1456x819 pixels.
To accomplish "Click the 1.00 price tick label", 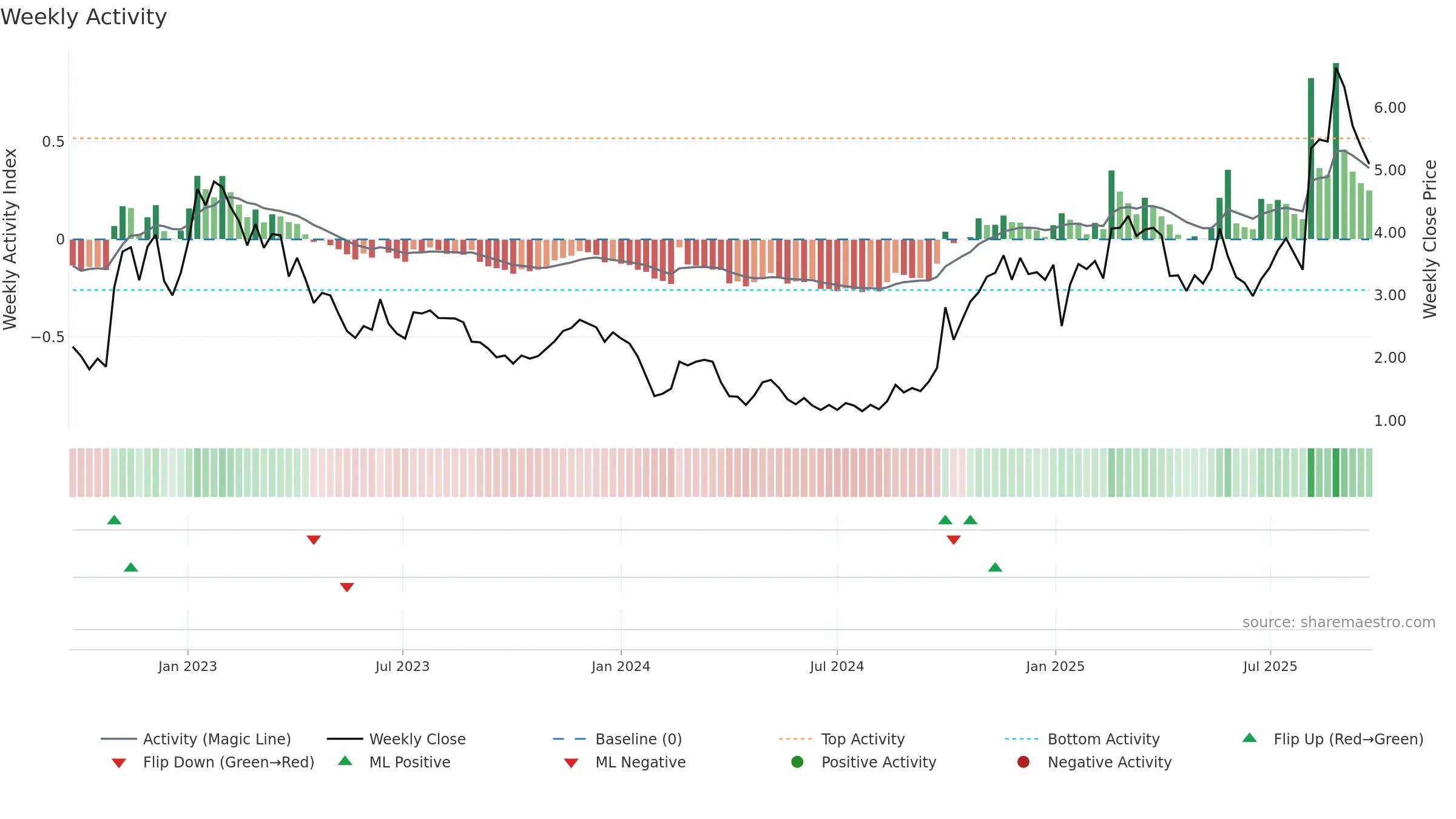I will [1390, 420].
